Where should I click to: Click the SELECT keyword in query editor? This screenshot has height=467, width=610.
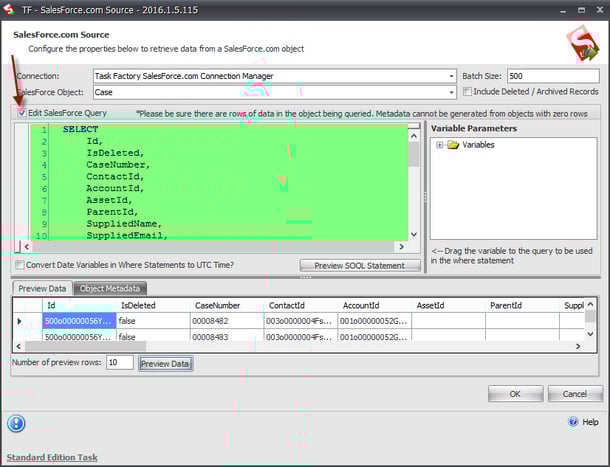click(x=81, y=129)
